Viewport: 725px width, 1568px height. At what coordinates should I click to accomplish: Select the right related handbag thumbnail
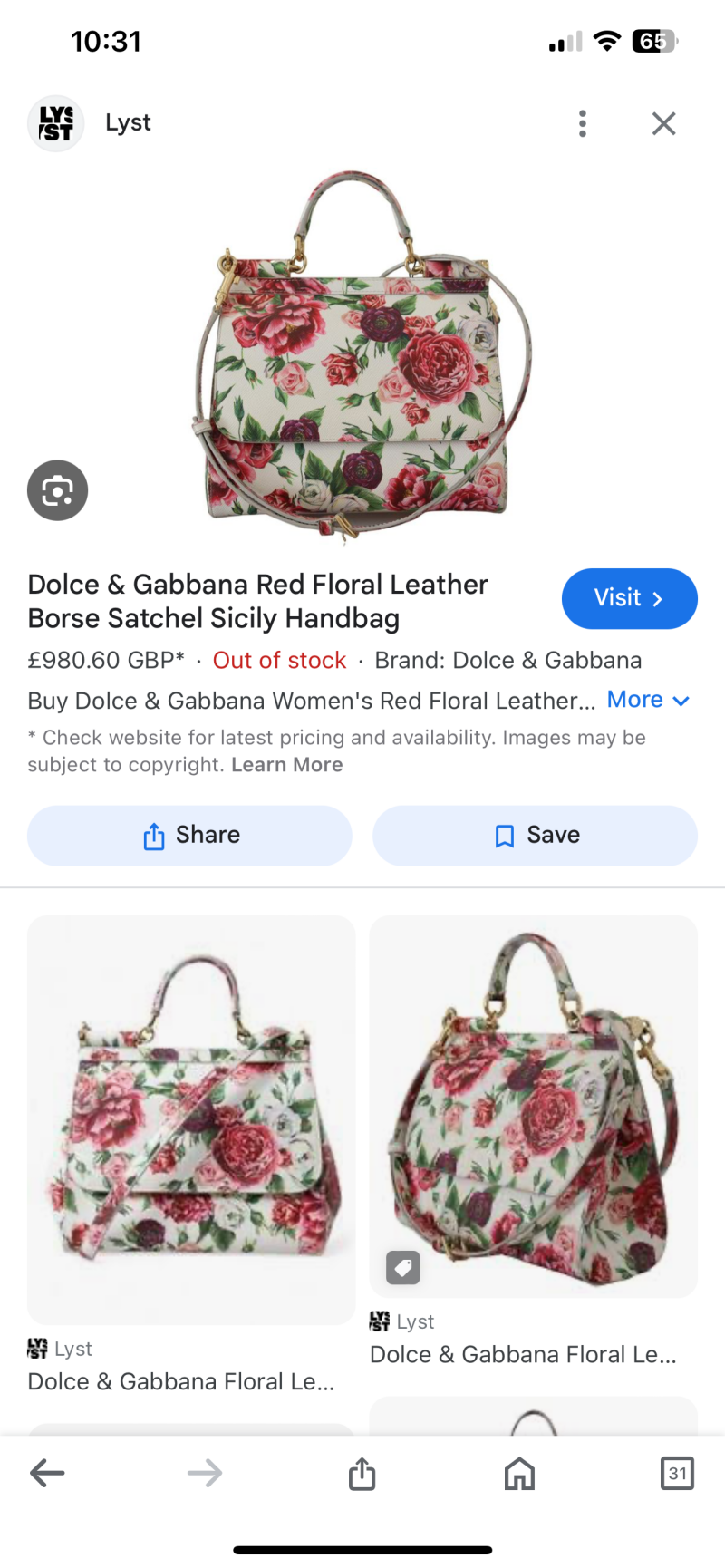pos(533,1106)
